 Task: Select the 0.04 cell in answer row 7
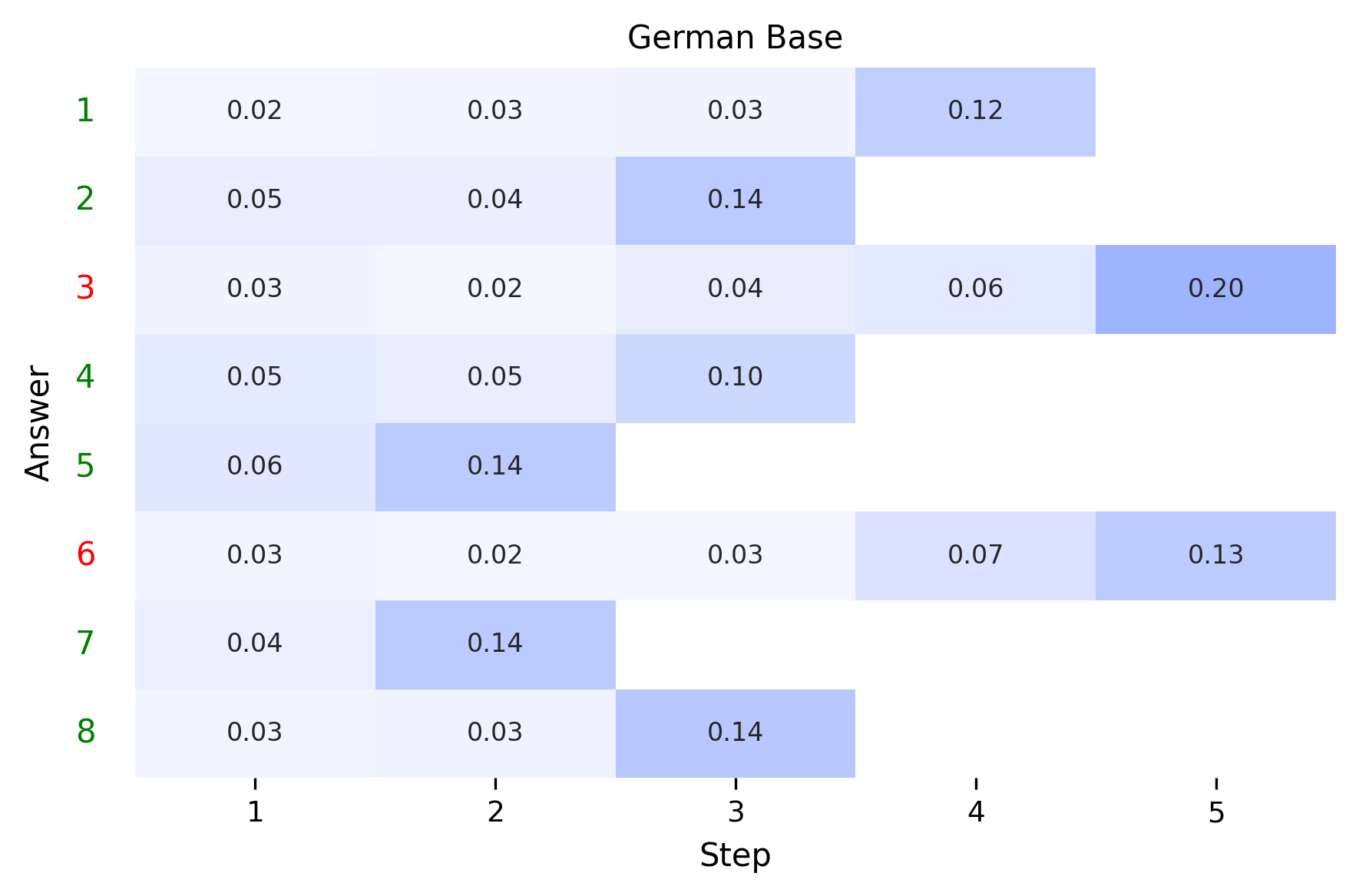click(255, 643)
